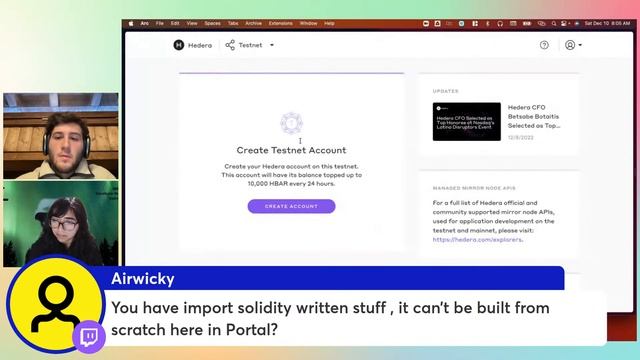Viewport: 640px width, 360px height.
Task: Click the date and time display
Action: (x=607, y=24)
